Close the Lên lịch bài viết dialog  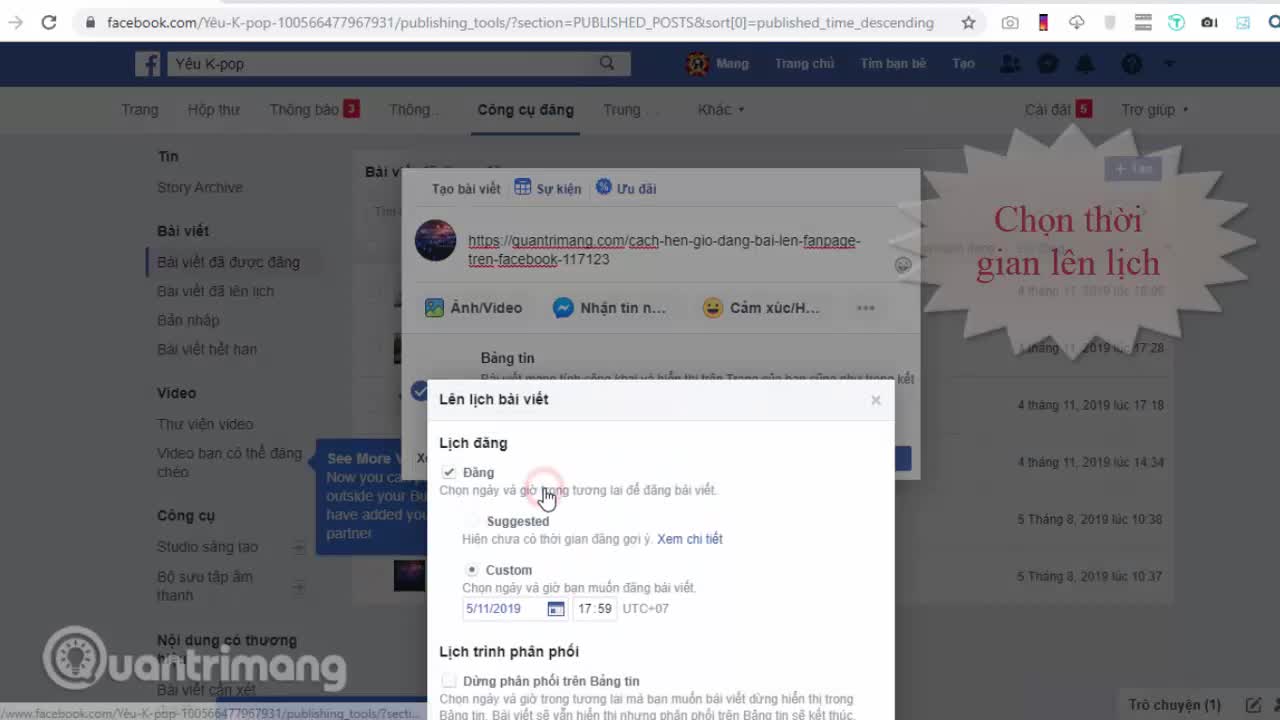tap(876, 400)
